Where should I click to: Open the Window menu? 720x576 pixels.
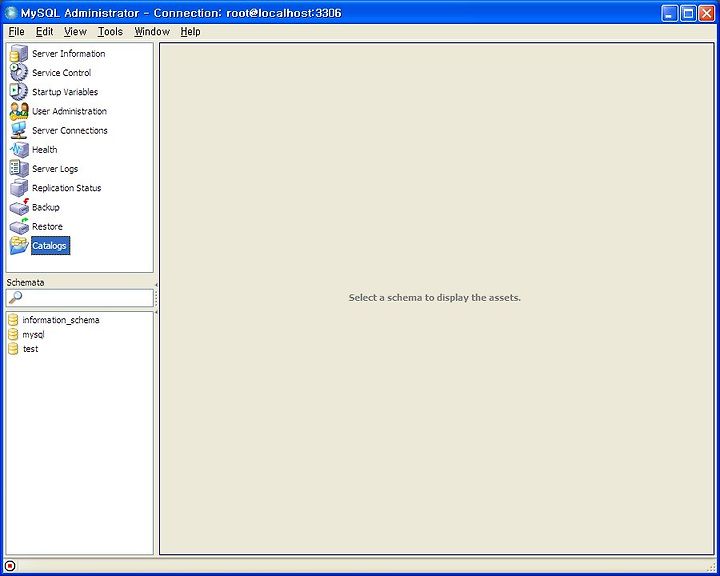pyautogui.click(x=152, y=32)
